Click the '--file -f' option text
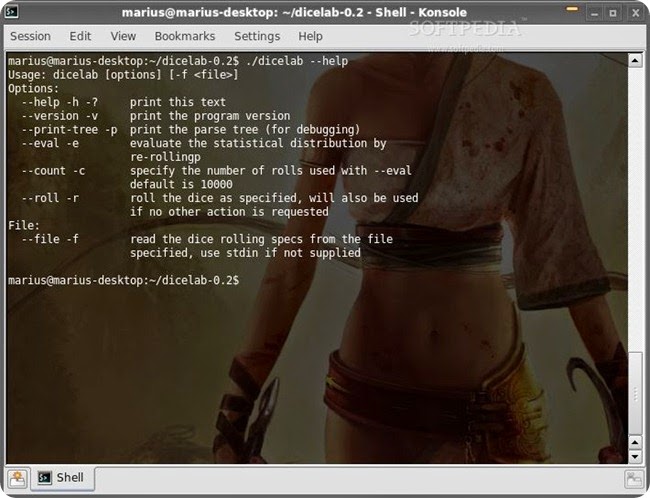 [x=50, y=239]
